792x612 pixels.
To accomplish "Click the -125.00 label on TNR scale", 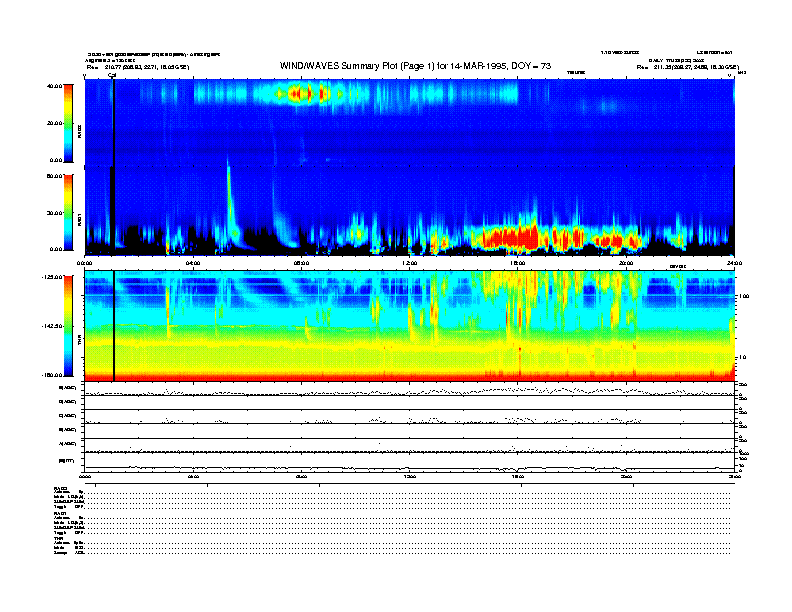I will pyautogui.click(x=52, y=277).
